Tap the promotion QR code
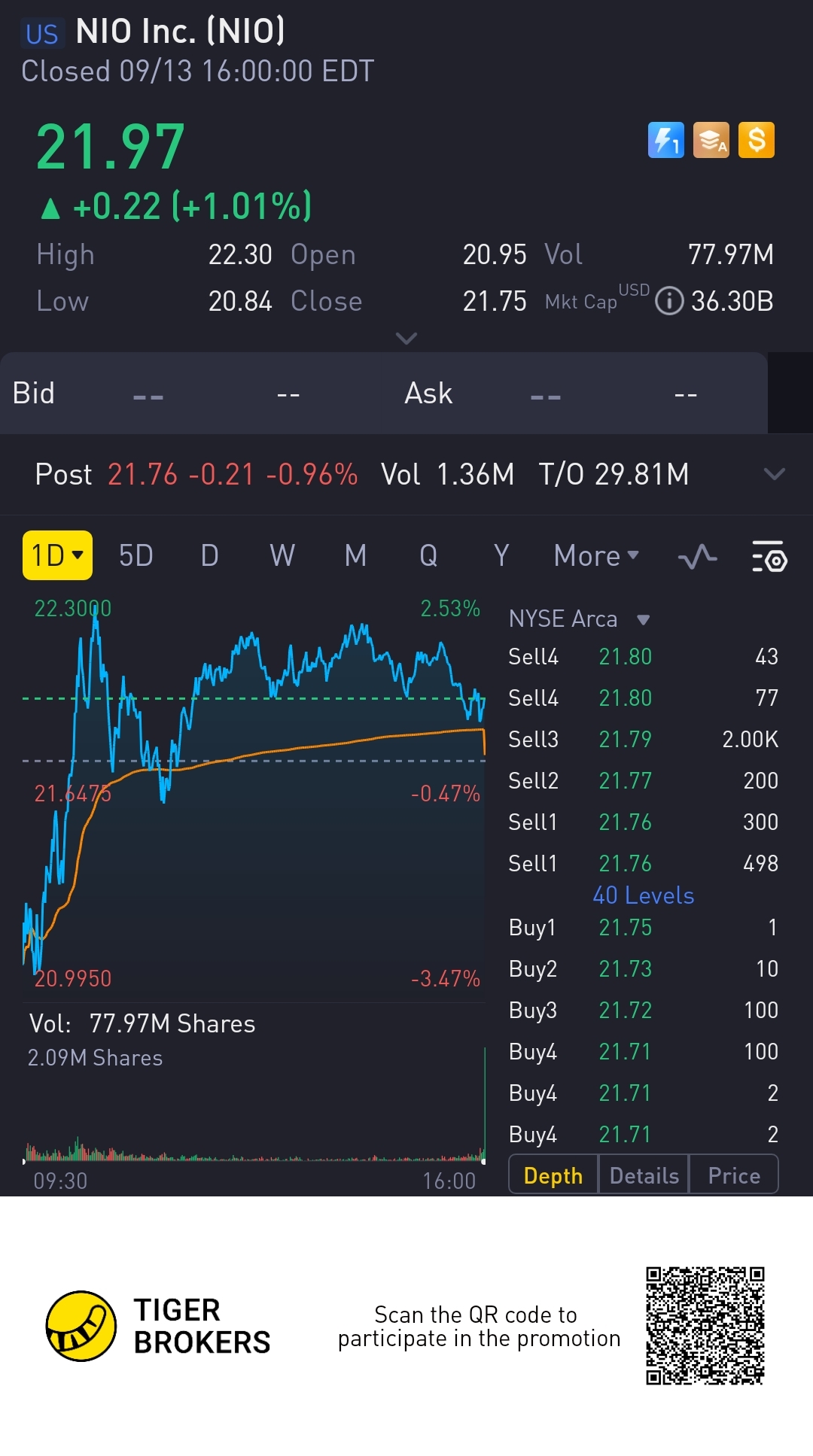The height and width of the screenshot is (1456, 813). 705,1326
